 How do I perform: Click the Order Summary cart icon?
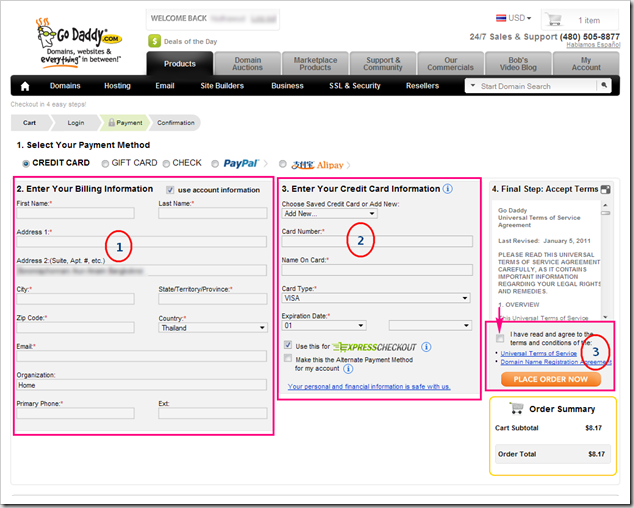pyautogui.click(x=516, y=409)
